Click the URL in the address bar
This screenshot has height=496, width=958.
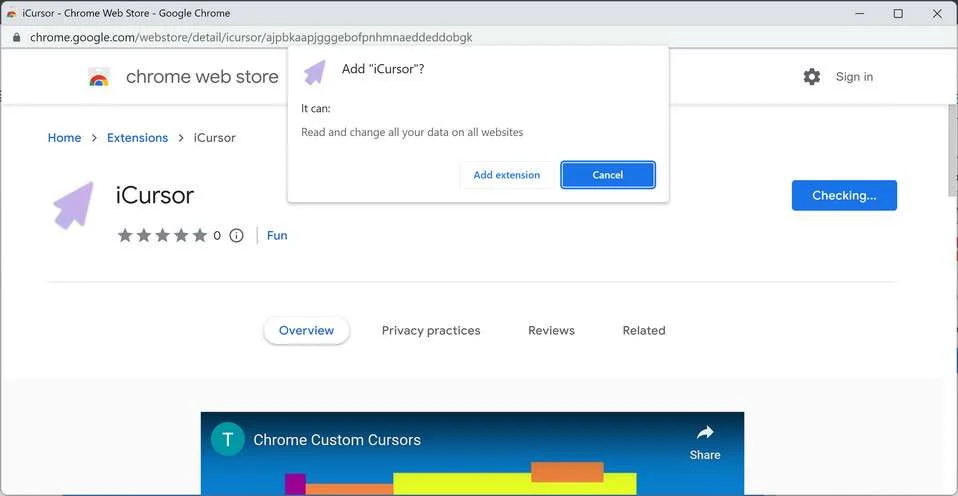251,38
